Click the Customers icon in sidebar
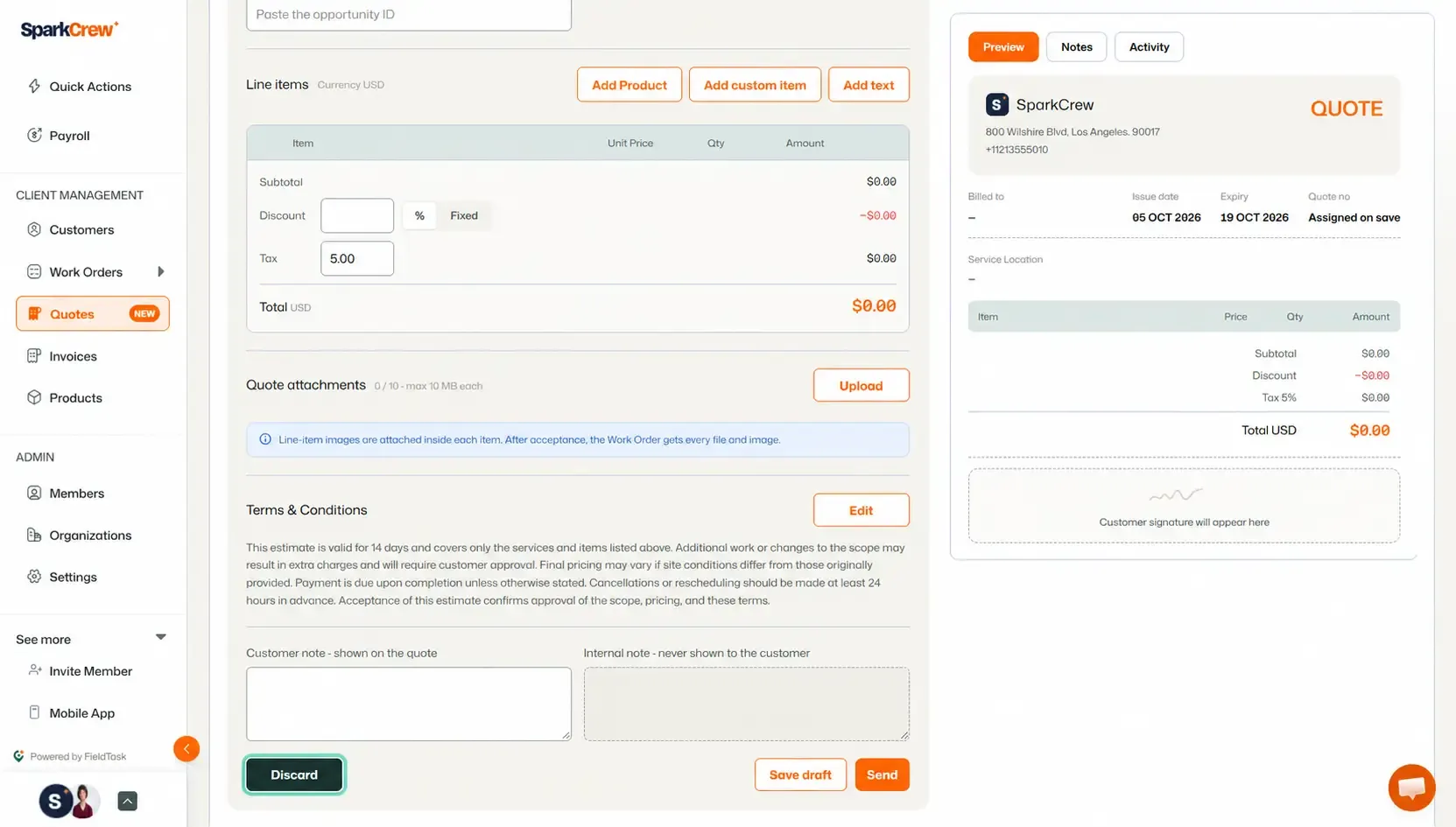The image size is (1456, 827). coord(34,229)
